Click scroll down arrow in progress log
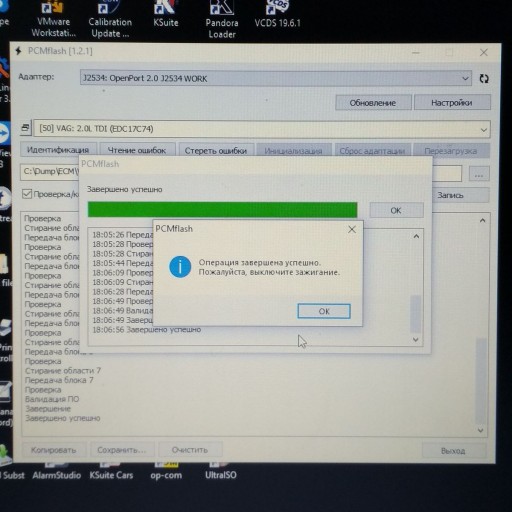 click(x=416, y=339)
